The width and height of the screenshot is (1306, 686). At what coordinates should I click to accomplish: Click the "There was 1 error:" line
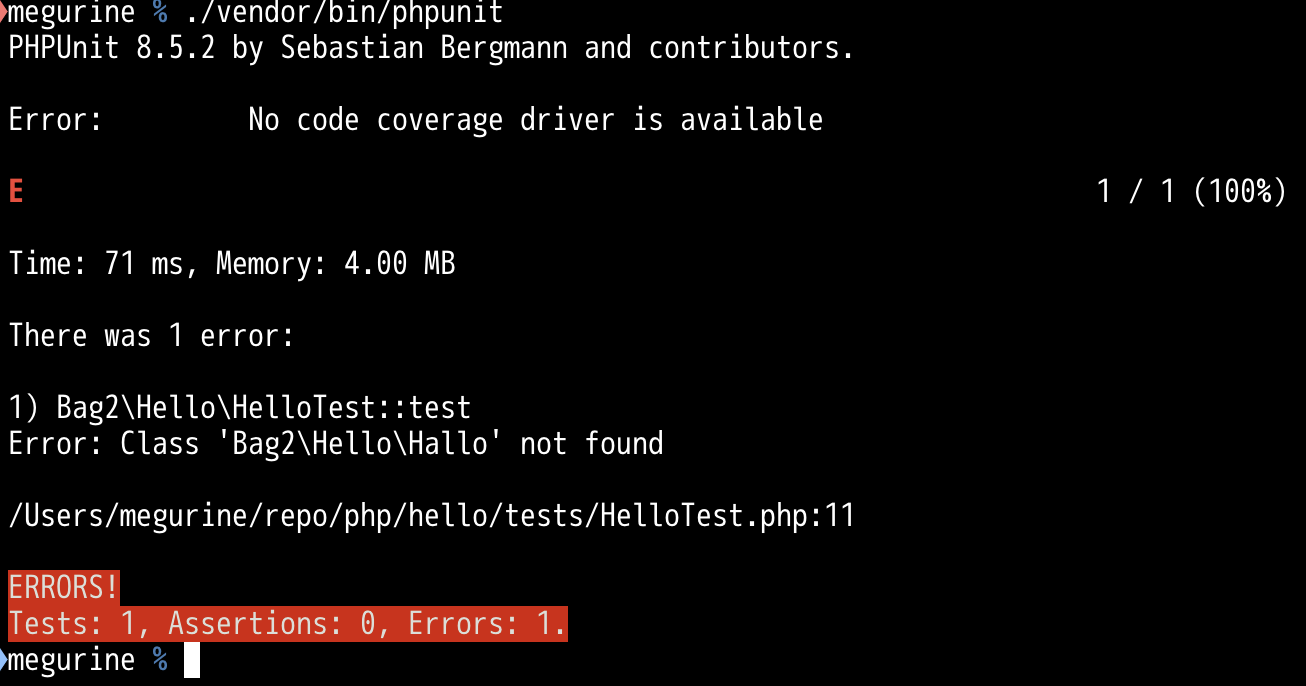151,336
